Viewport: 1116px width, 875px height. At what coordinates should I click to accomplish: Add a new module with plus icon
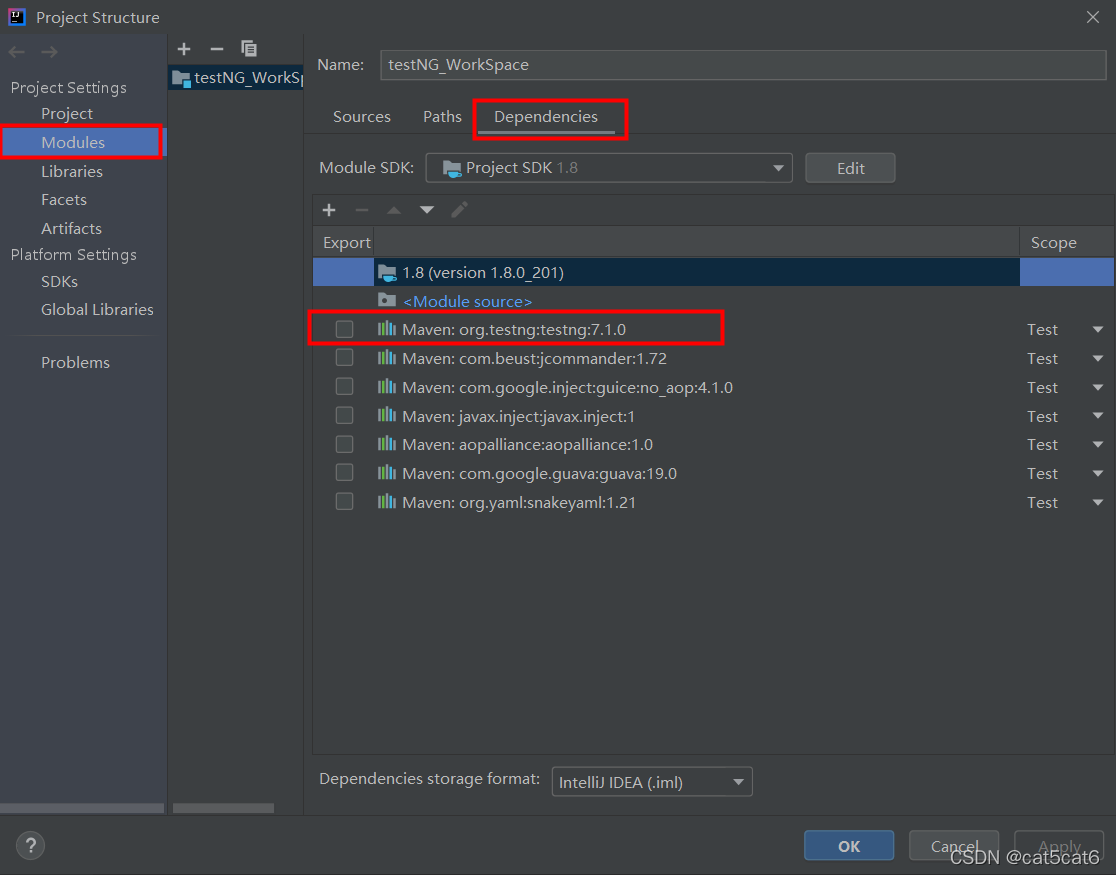pyautogui.click(x=184, y=48)
